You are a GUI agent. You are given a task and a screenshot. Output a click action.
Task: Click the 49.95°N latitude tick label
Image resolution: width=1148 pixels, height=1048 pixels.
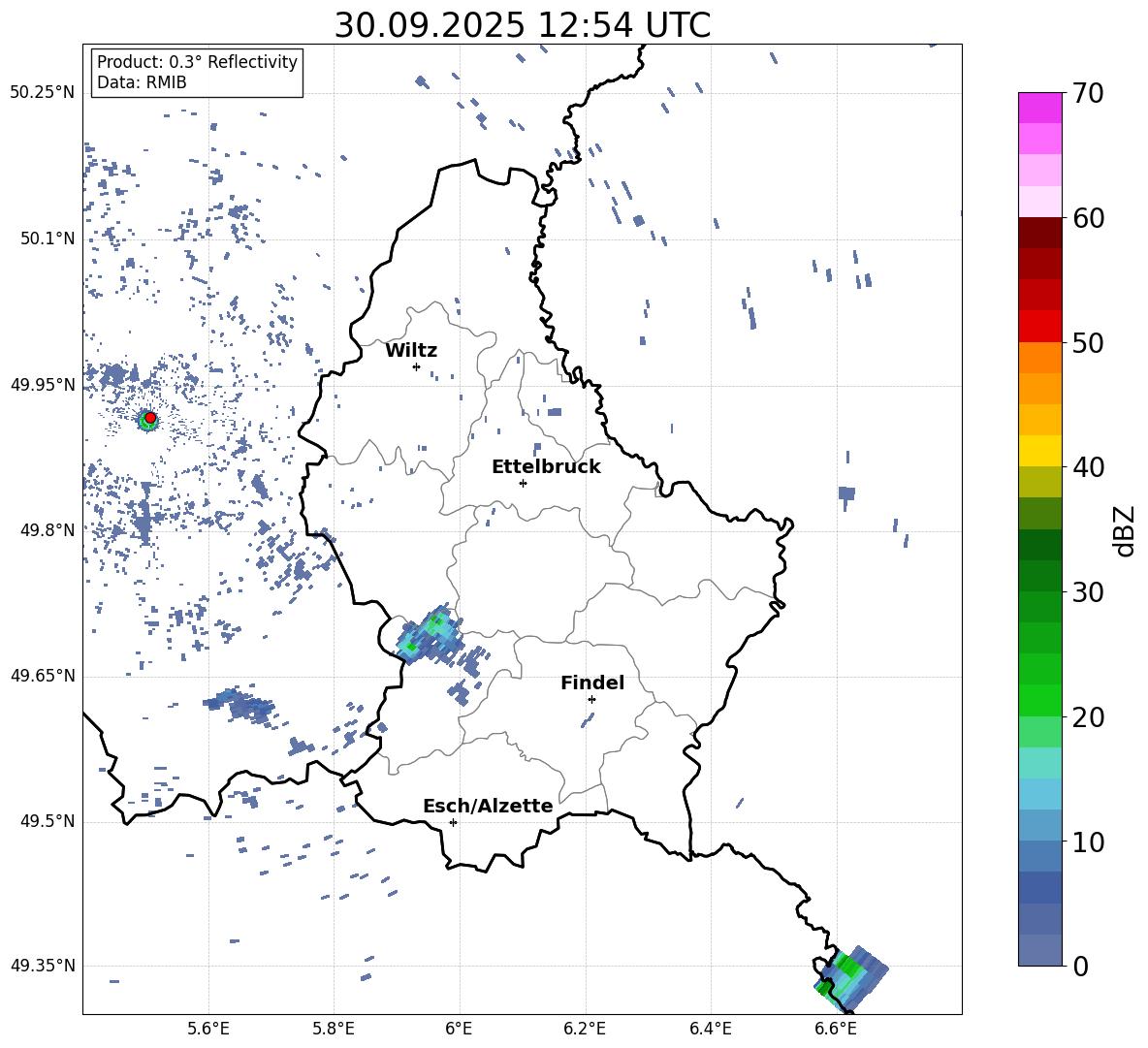[x=42, y=384]
